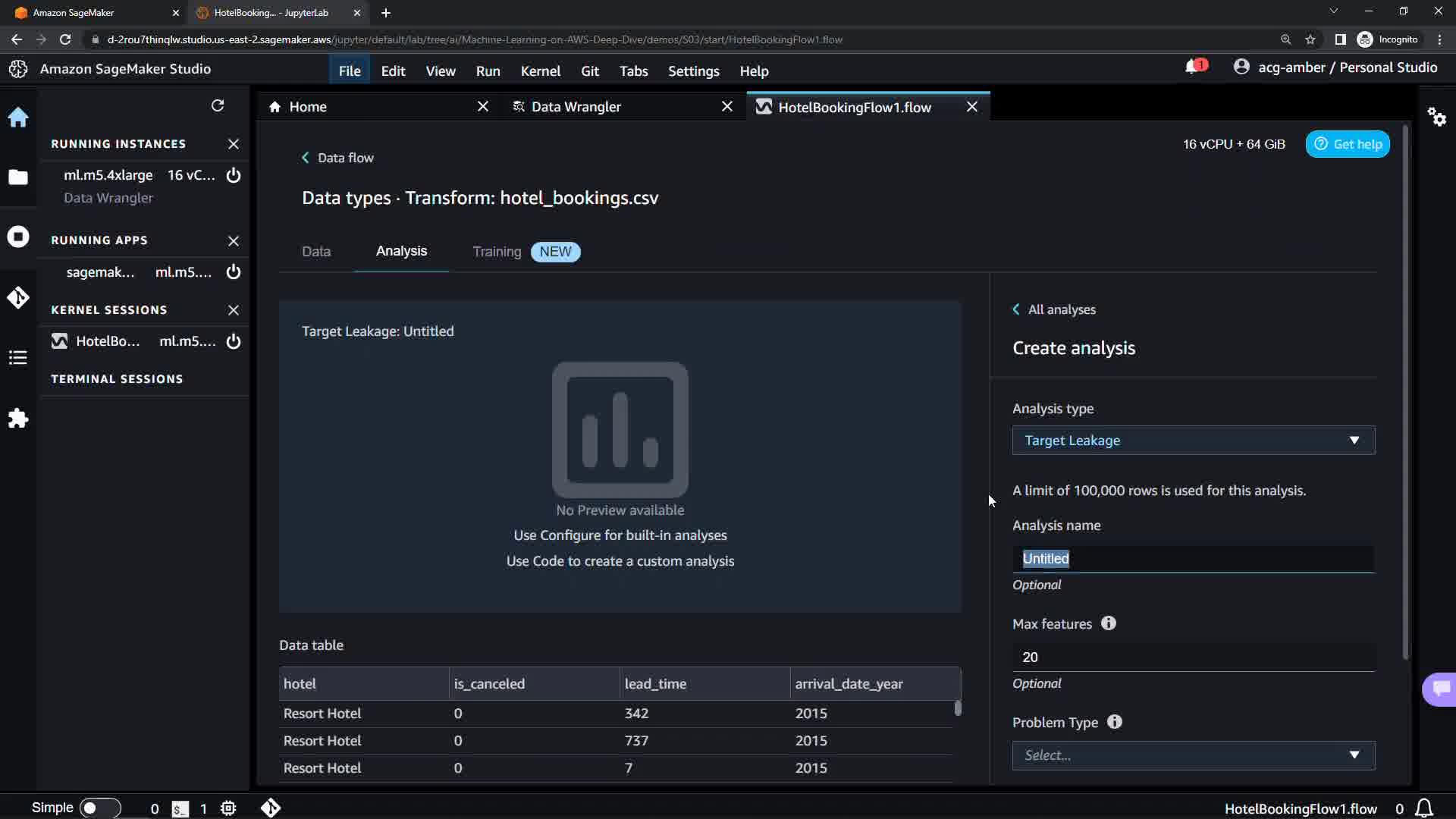Shut down HotelBo kernel session
The height and width of the screenshot is (819, 1456).
234,341
